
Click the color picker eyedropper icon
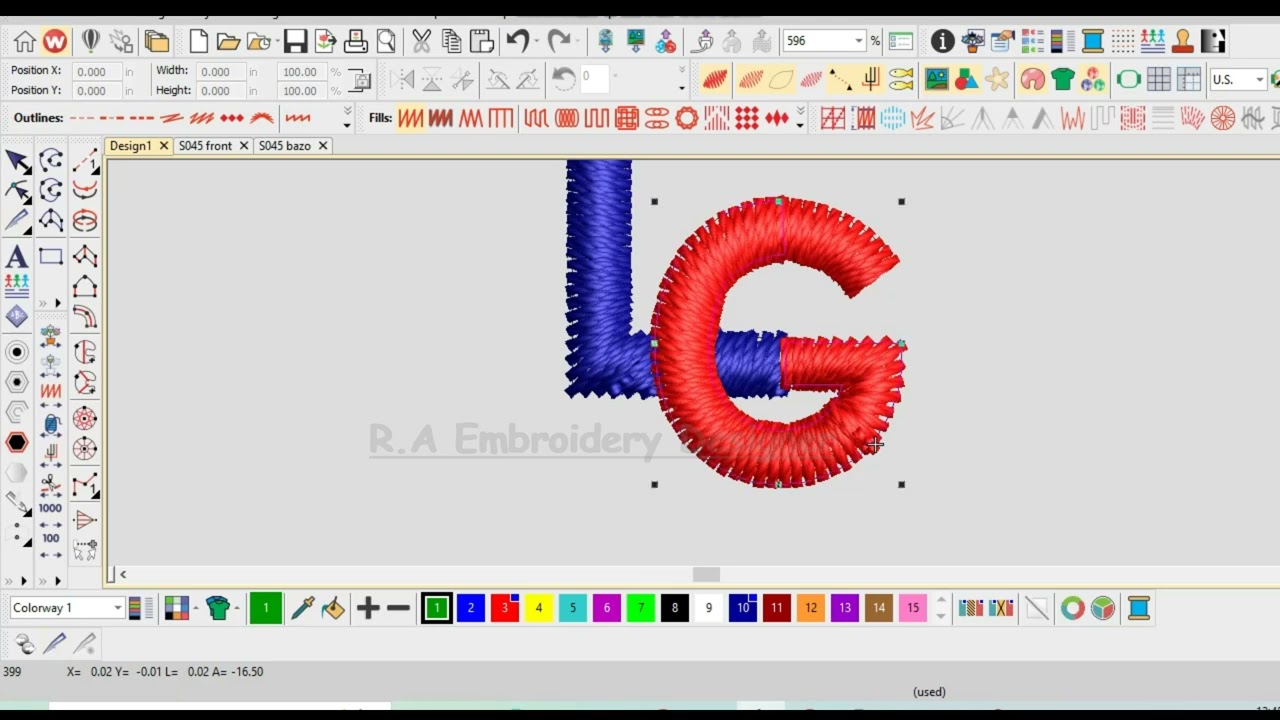click(x=303, y=608)
